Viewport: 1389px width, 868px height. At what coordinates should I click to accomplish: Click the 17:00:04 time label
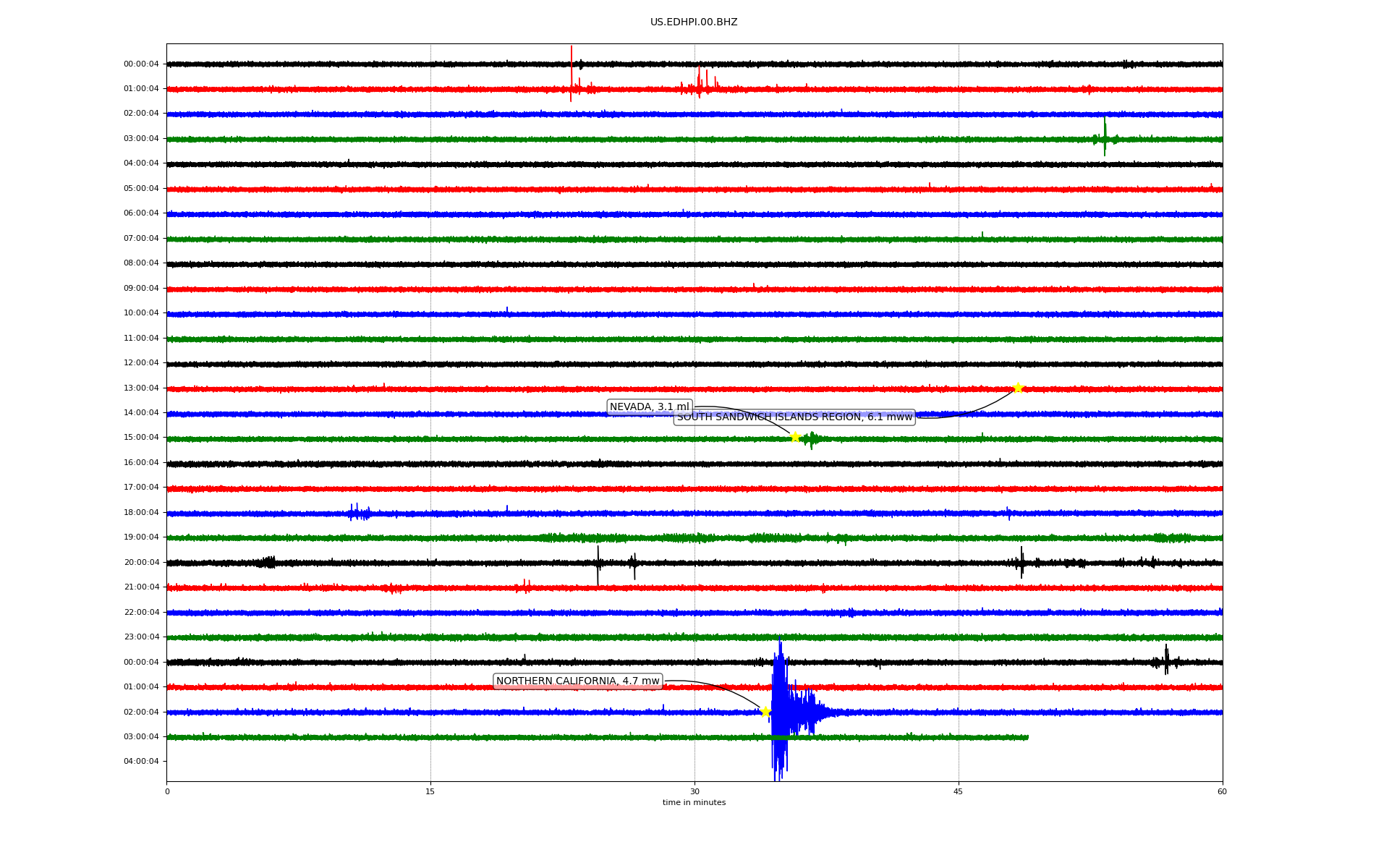[141, 488]
